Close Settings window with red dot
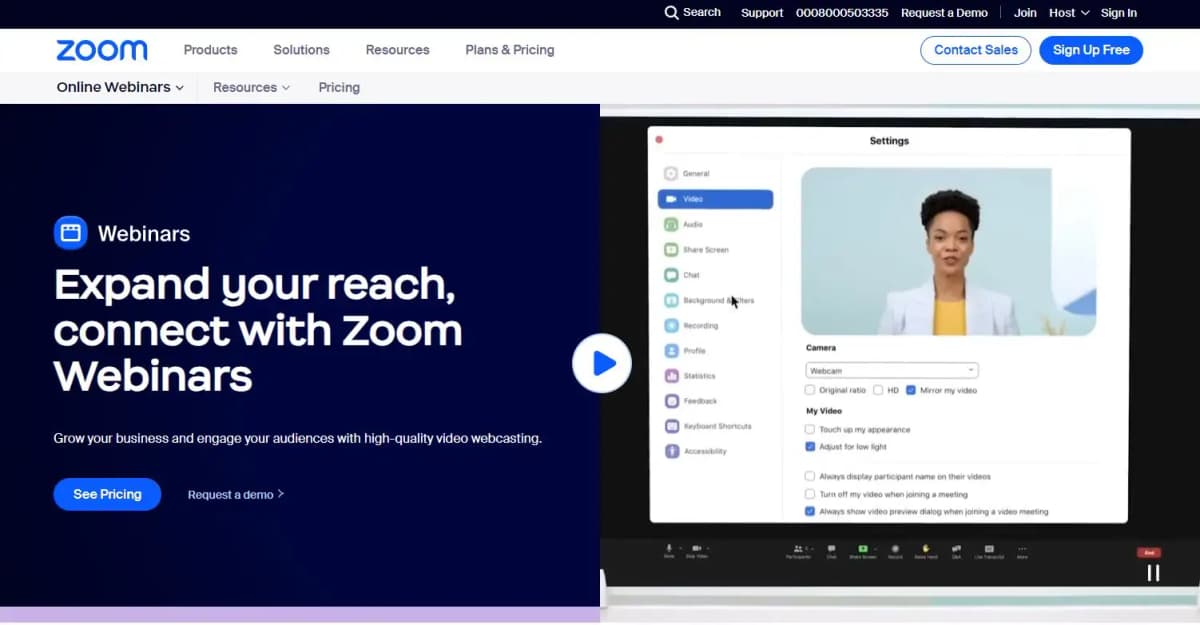The width and height of the screenshot is (1200, 625). (659, 140)
